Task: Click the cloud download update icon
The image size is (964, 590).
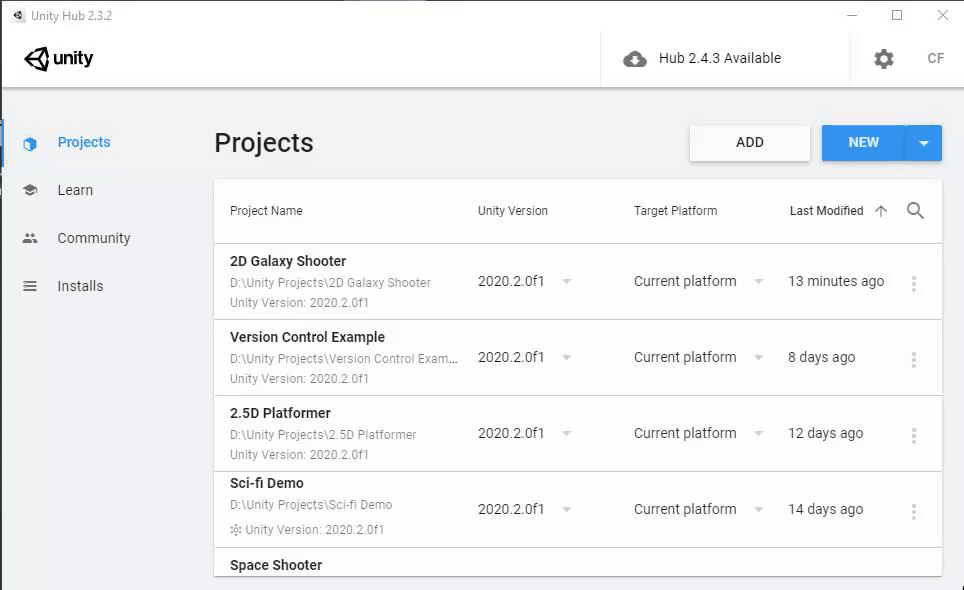Action: 634,59
